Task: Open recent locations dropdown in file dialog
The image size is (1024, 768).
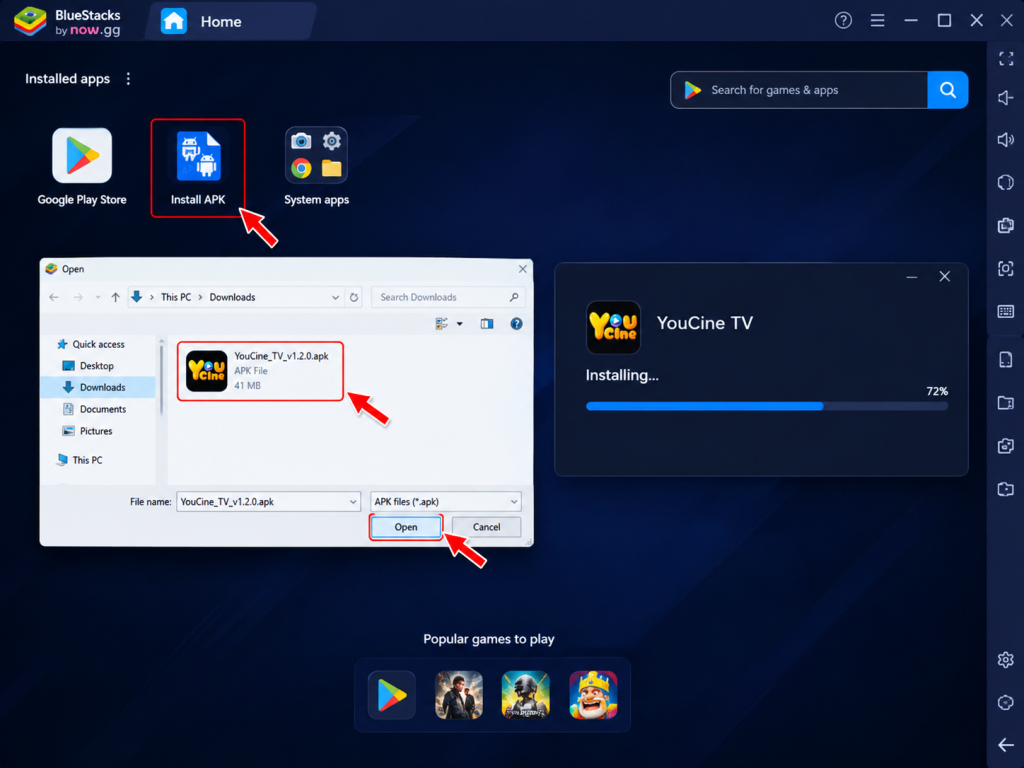Action: coord(98,297)
